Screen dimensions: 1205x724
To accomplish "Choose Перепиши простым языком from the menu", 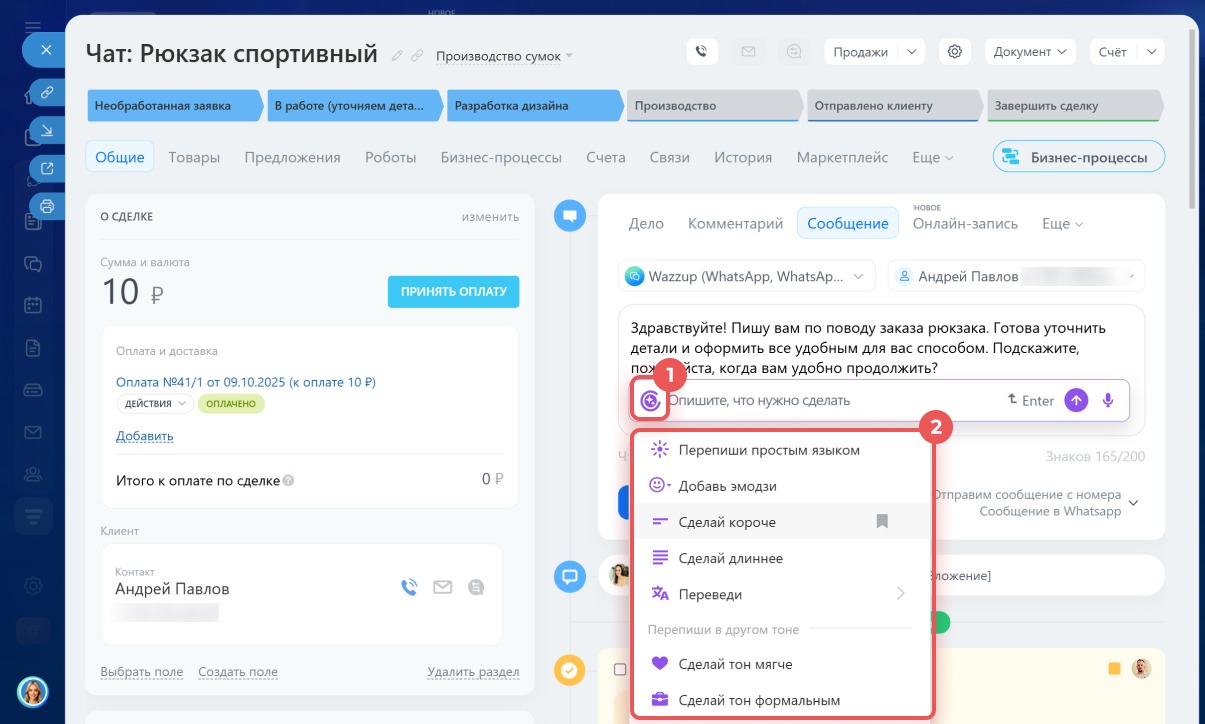I will point(783,450).
